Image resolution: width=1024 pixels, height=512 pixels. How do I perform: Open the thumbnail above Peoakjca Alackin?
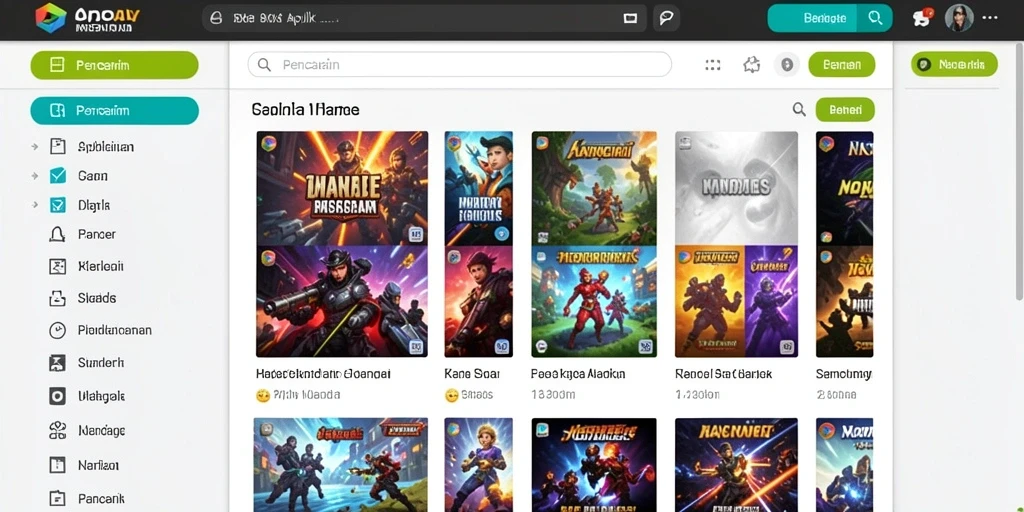594,244
